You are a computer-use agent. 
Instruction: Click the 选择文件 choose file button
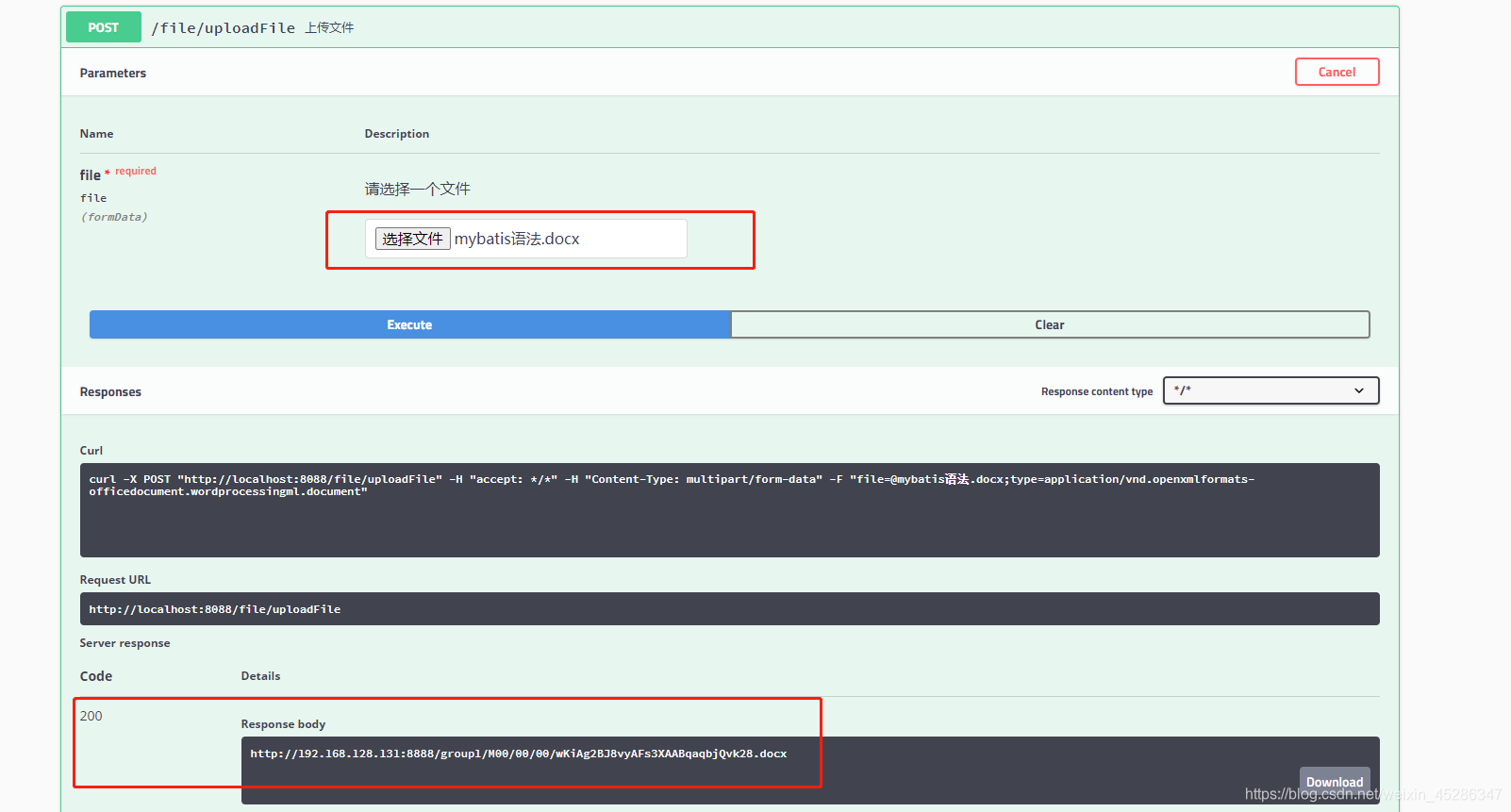(x=412, y=239)
